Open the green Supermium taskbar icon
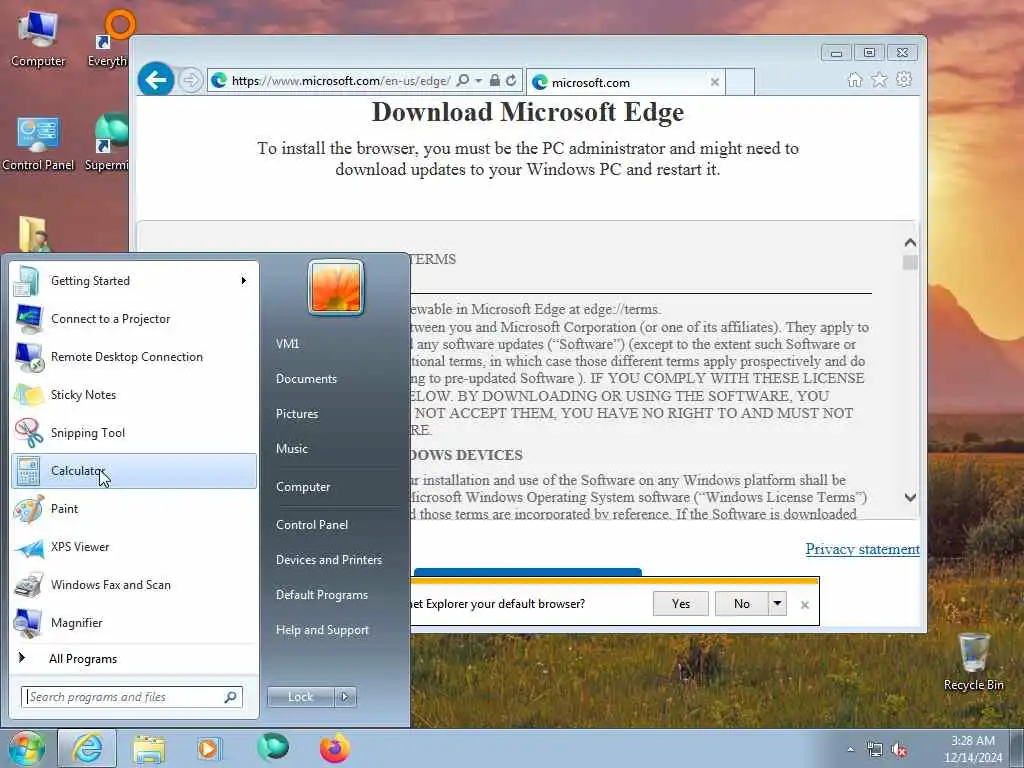 pyautogui.click(x=273, y=747)
